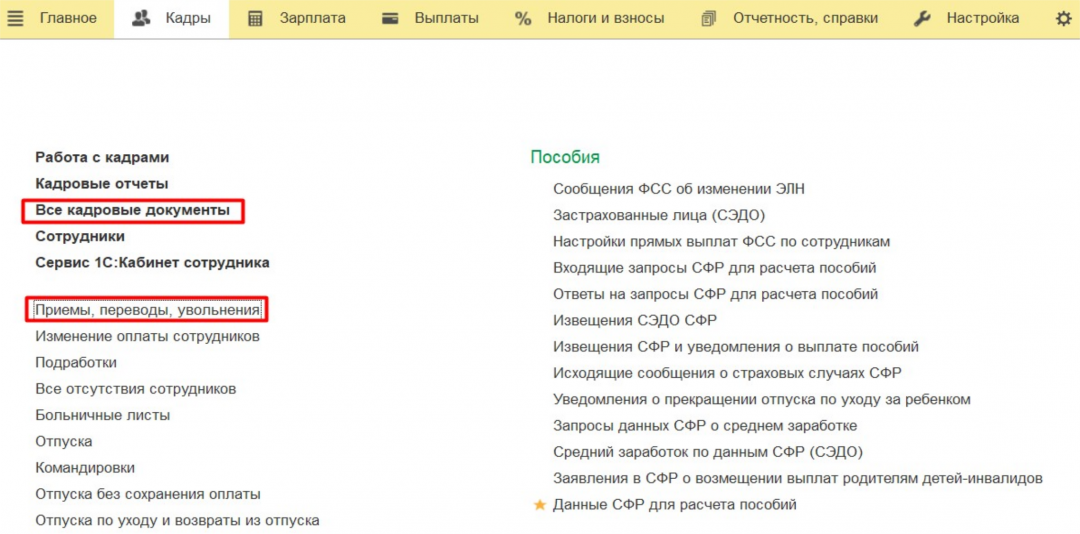The image size is (1080, 534).
Task: Click the wrench icon beside Настройка
Action: [922, 19]
